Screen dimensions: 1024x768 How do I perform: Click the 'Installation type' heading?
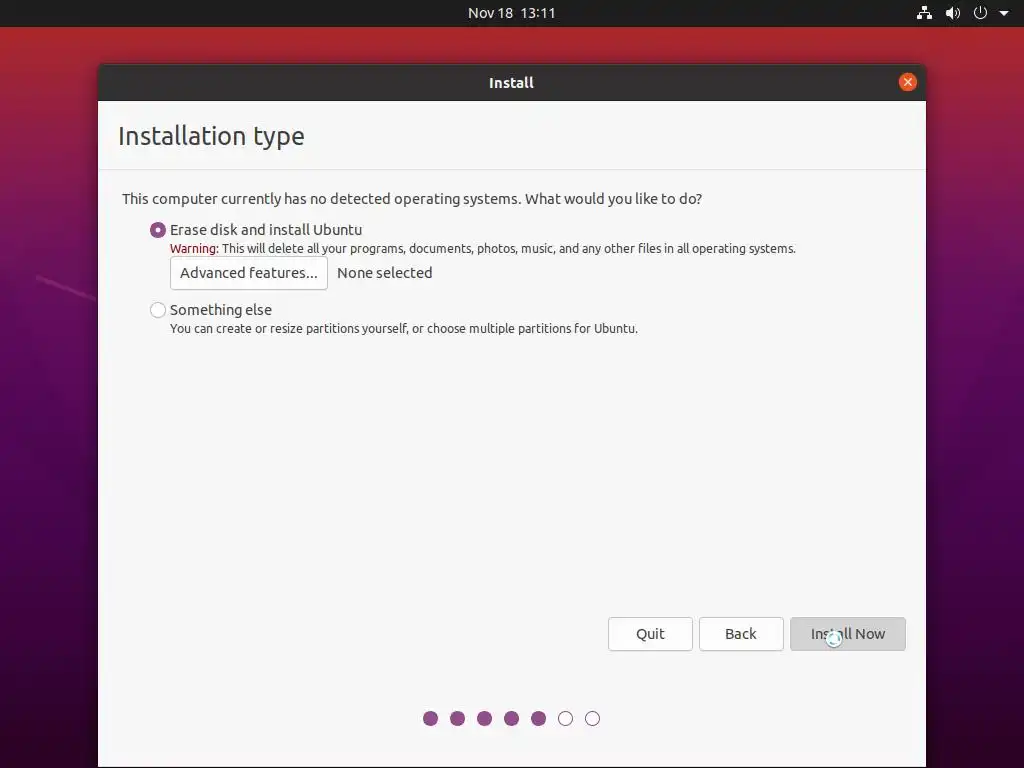point(212,136)
